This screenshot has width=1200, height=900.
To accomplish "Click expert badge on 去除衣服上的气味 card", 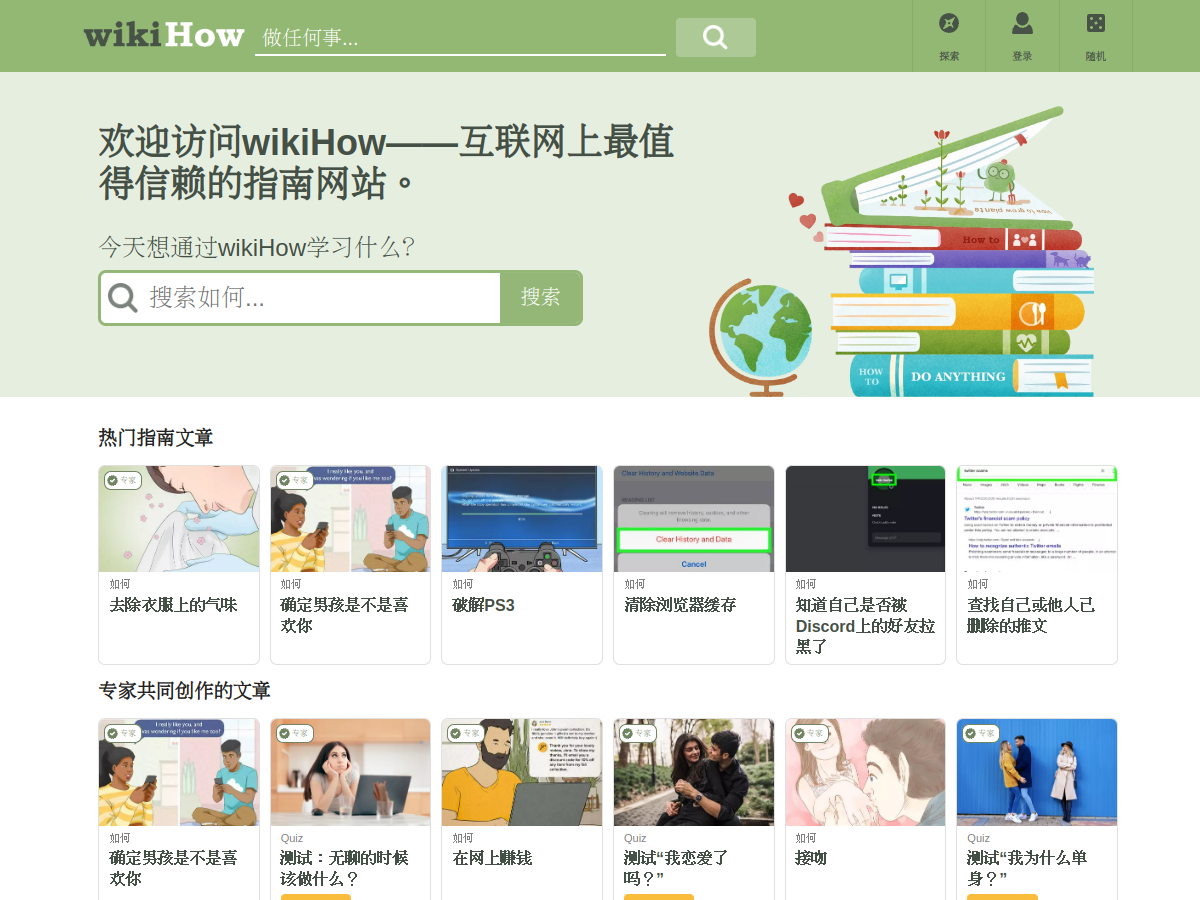I will pos(124,480).
